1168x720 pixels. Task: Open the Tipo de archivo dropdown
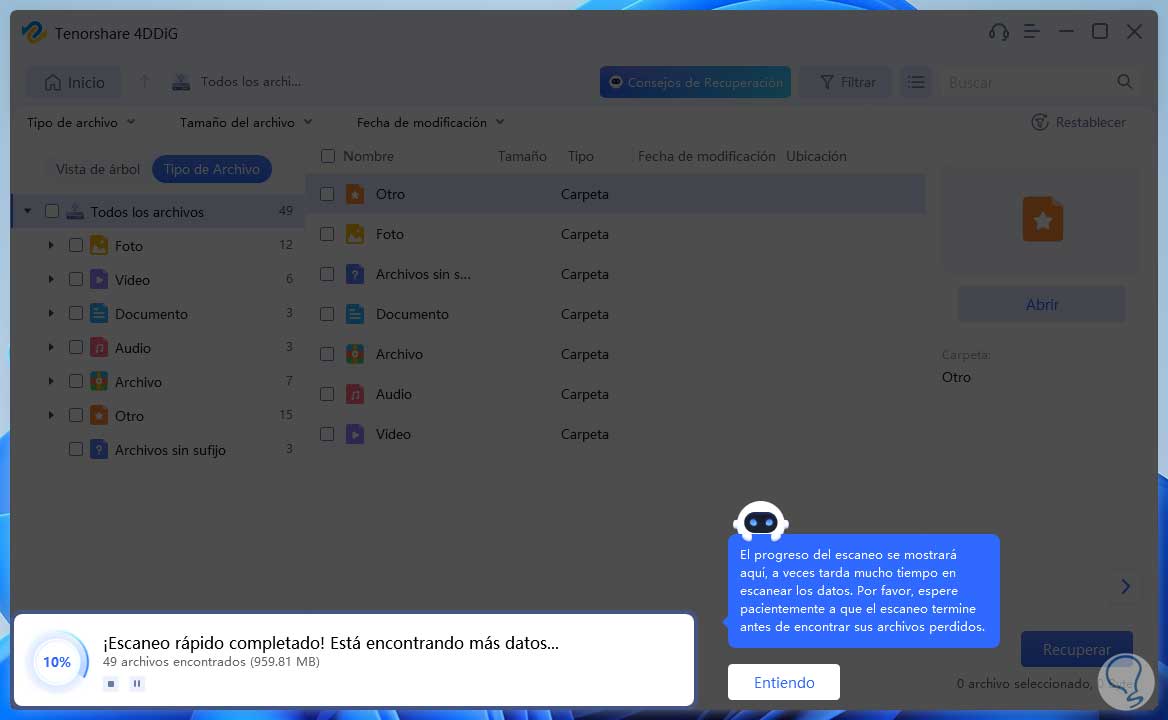click(x=81, y=122)
